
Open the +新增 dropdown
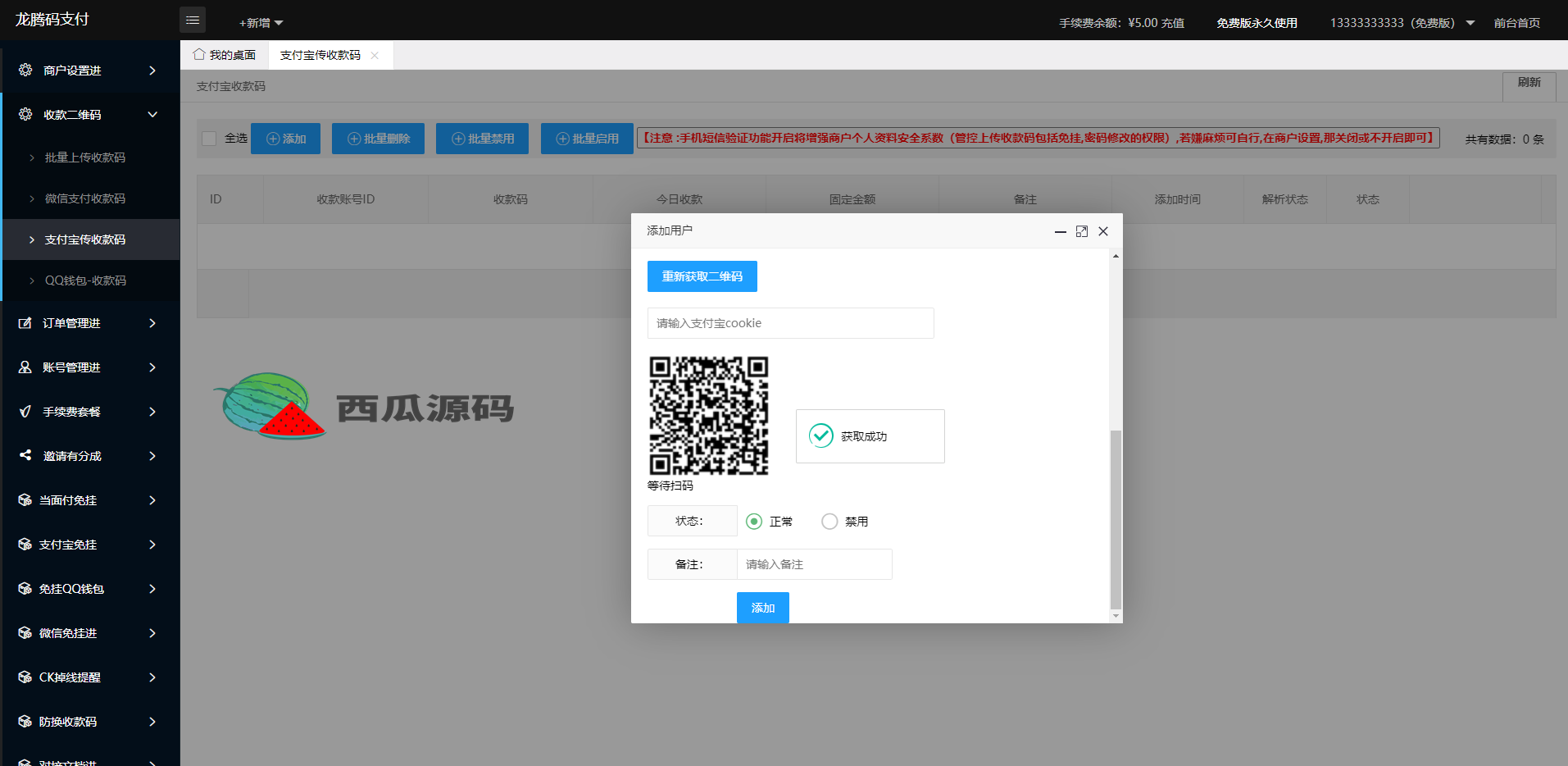[x=261, y=23]
